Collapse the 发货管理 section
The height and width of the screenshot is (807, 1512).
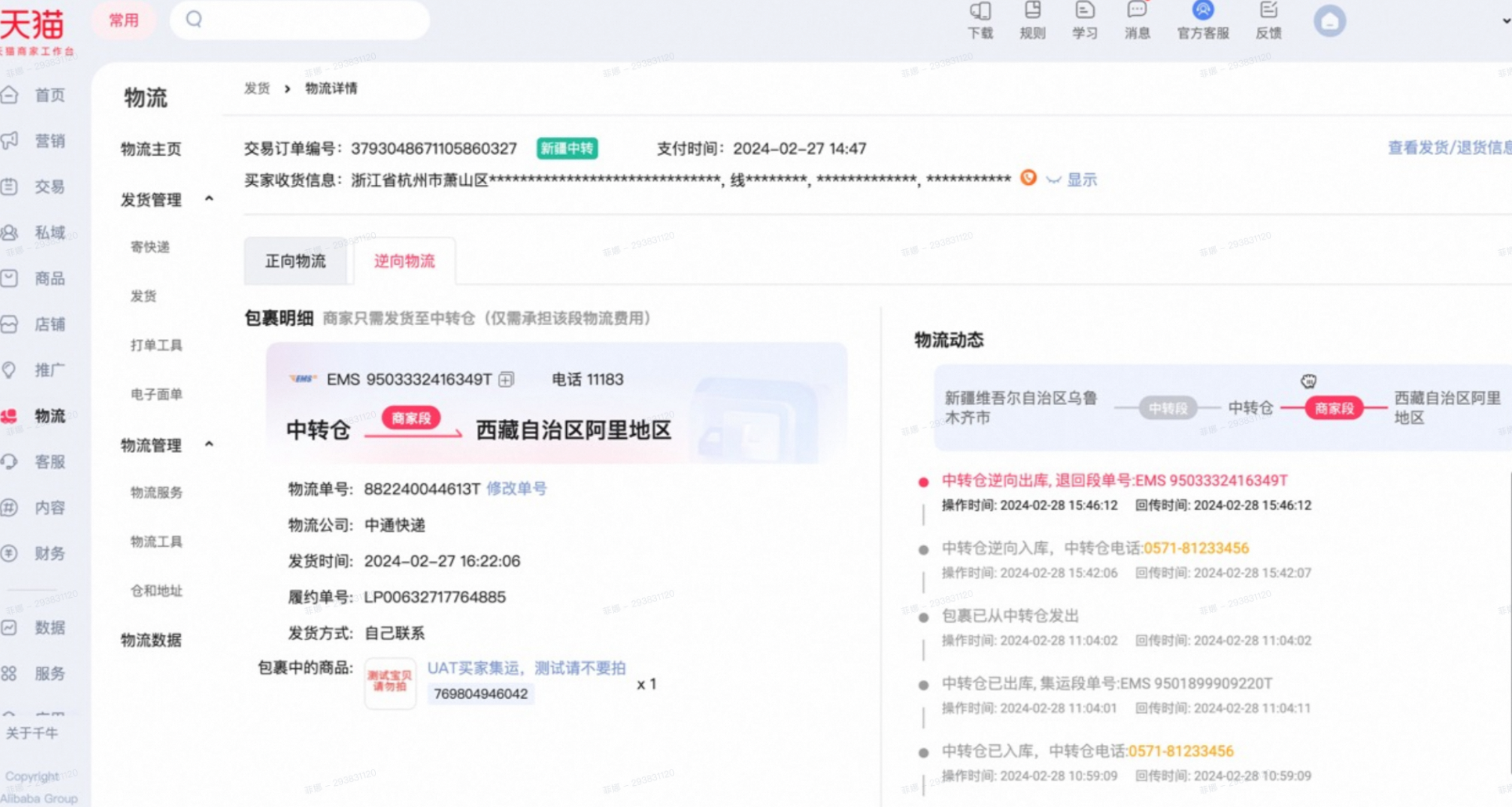209,199
